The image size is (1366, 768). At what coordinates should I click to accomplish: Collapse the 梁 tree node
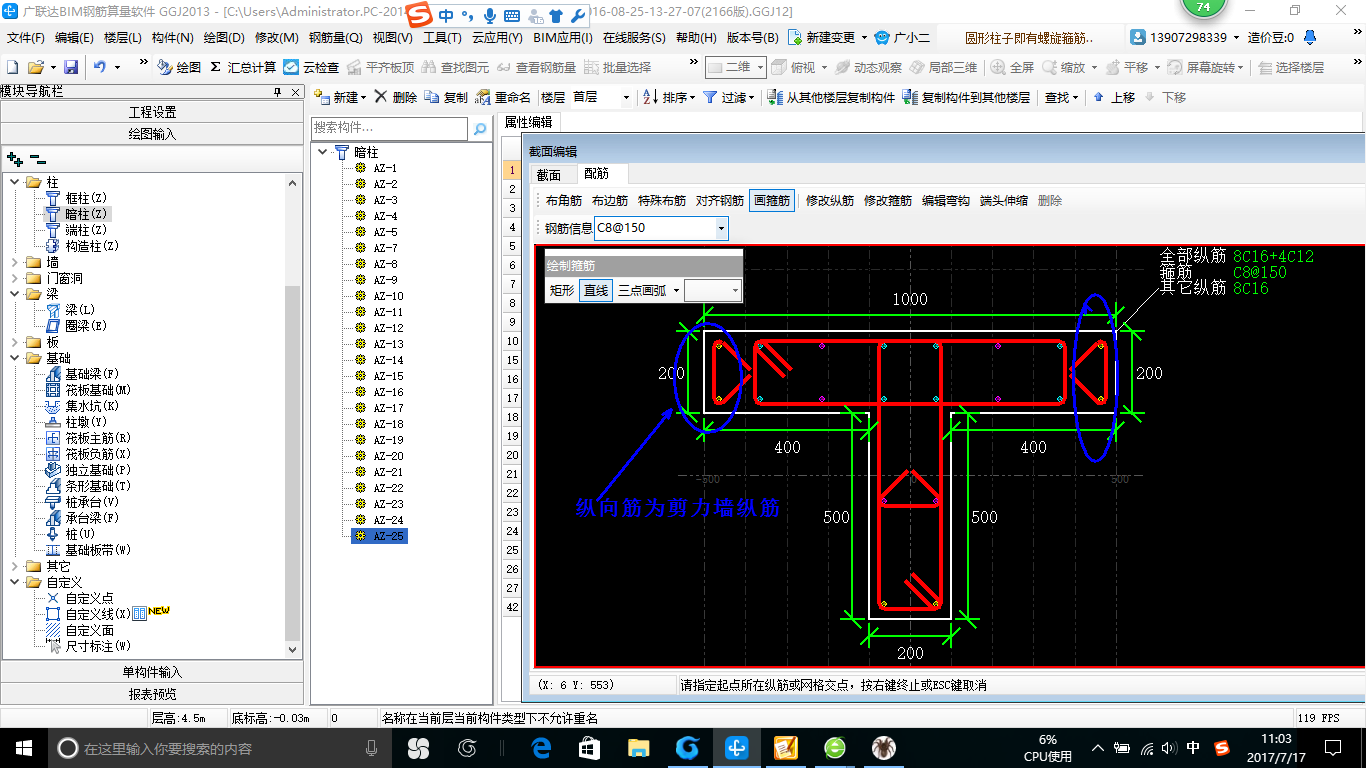click(15, 294)
